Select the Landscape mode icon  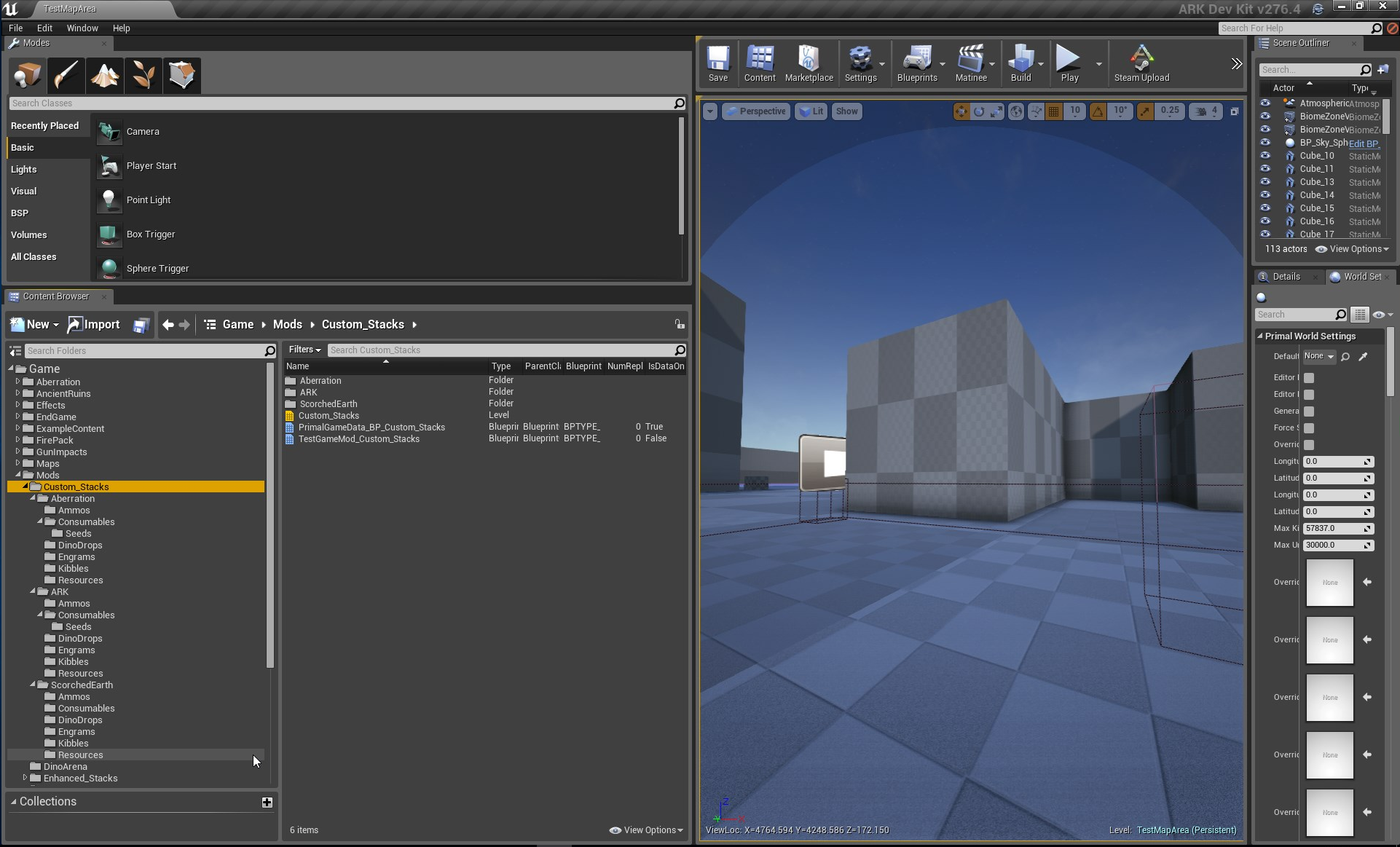pos(105,75)
